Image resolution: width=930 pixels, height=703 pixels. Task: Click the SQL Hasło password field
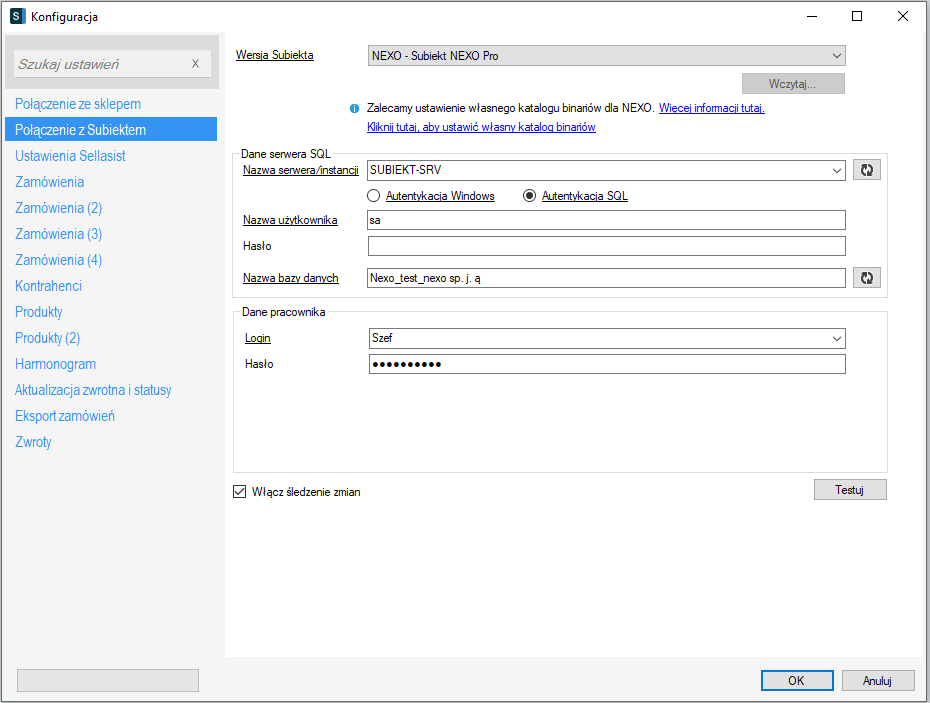(x=606, y=246)
